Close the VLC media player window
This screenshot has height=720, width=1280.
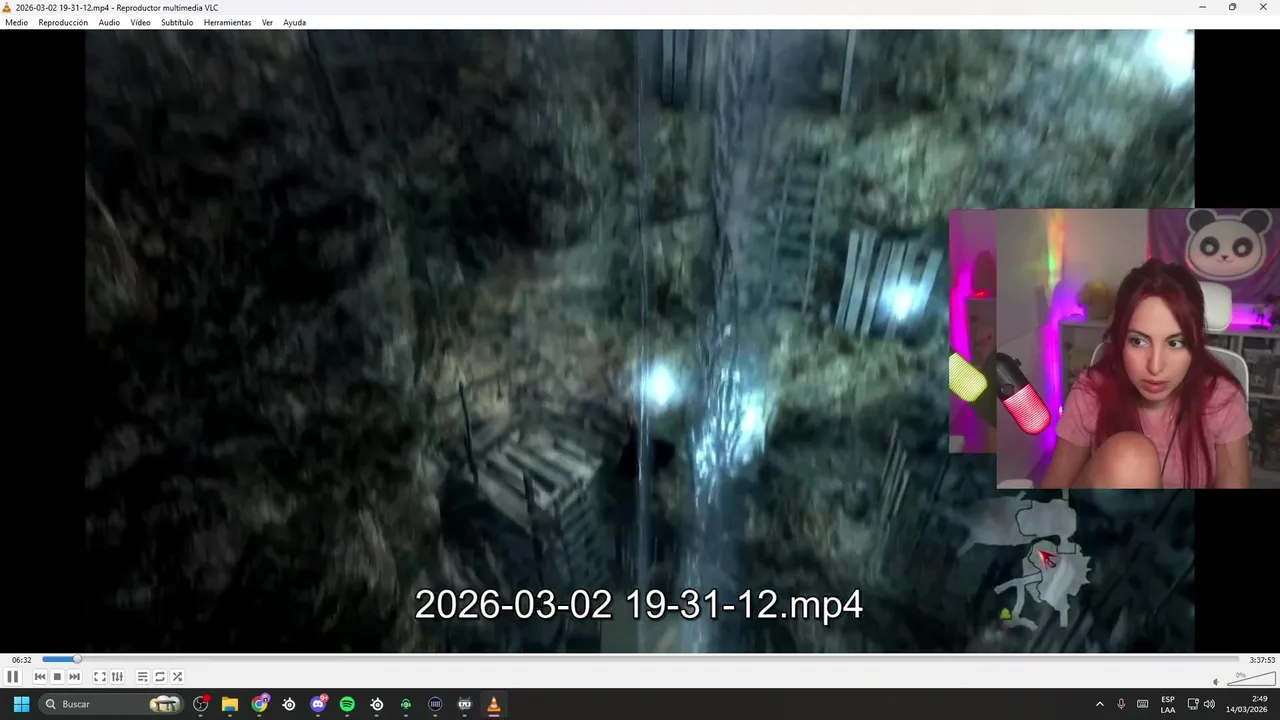point(1262,7)
